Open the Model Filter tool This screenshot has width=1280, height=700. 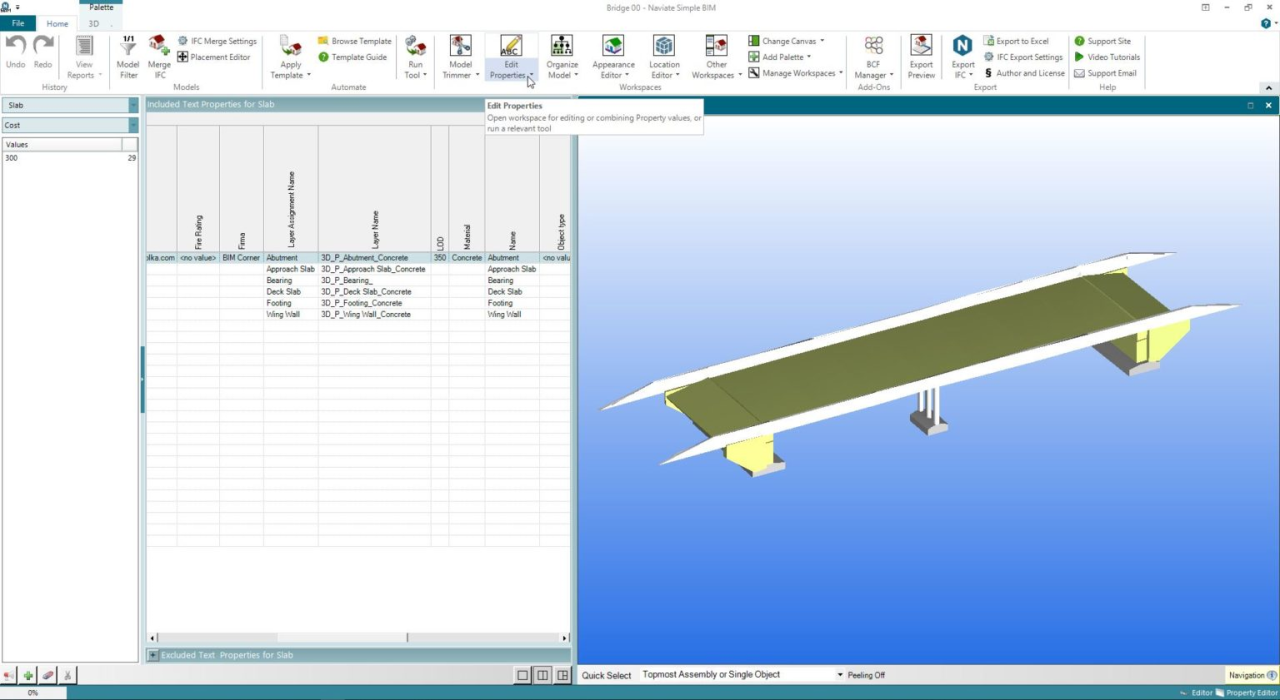click(x=128, y=55)
